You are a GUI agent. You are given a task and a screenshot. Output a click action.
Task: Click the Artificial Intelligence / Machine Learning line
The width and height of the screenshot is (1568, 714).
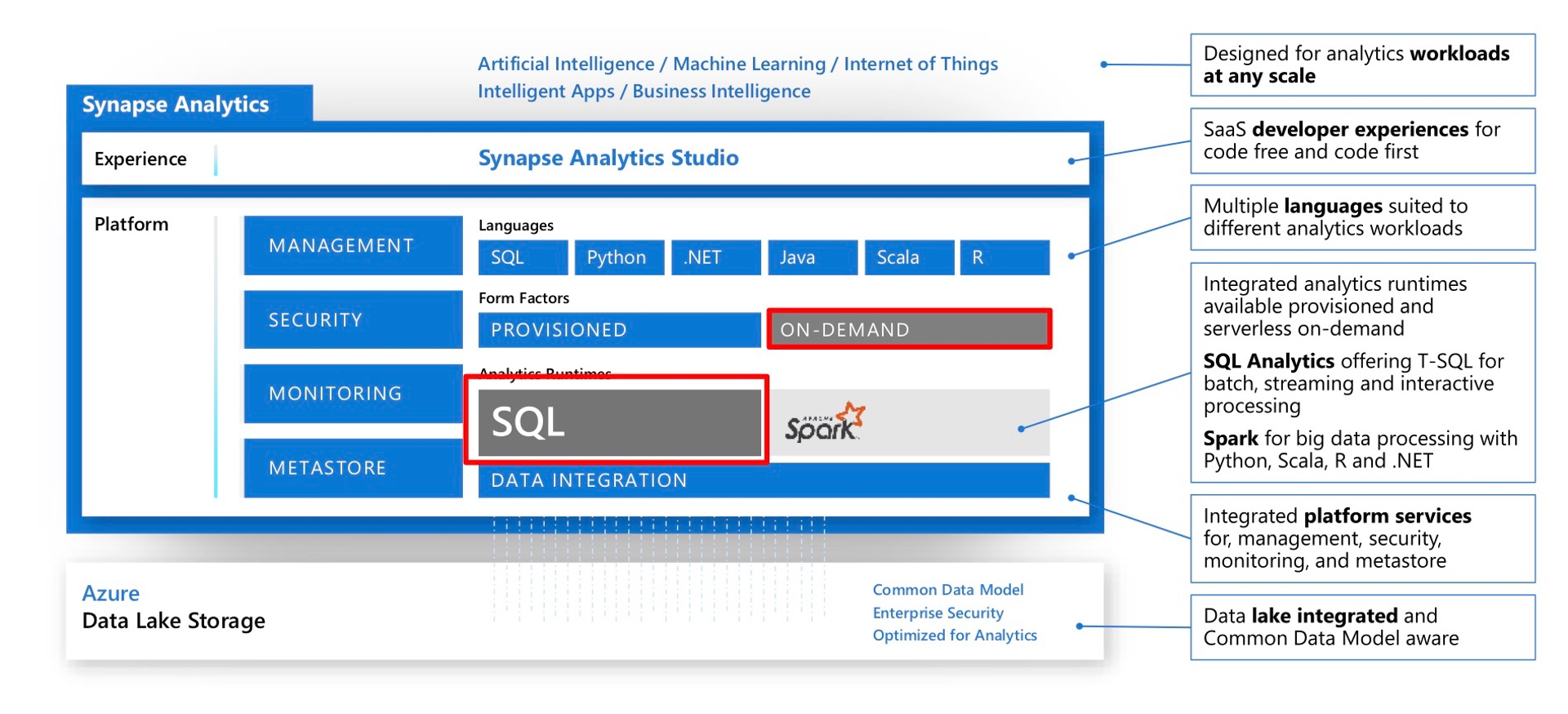[737, 64]
